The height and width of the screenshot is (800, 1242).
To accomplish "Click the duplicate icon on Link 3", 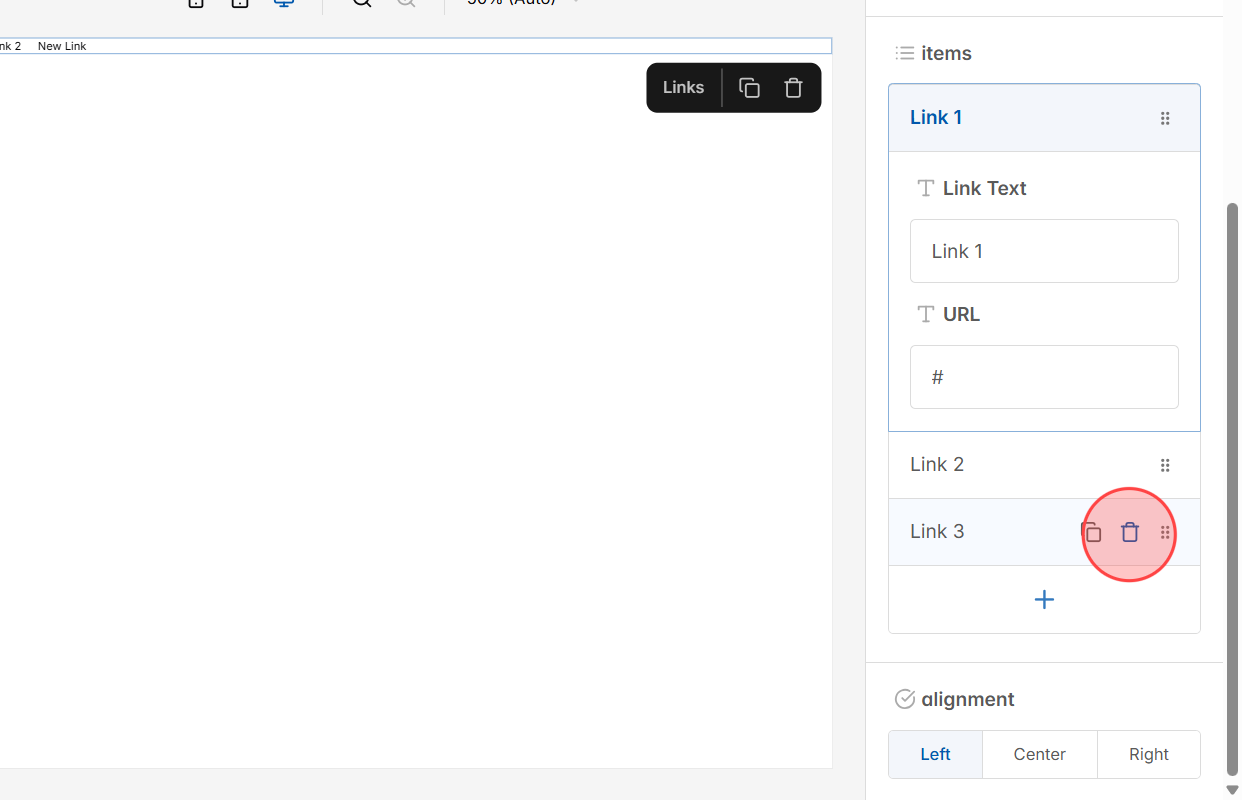I will 1092,532.
